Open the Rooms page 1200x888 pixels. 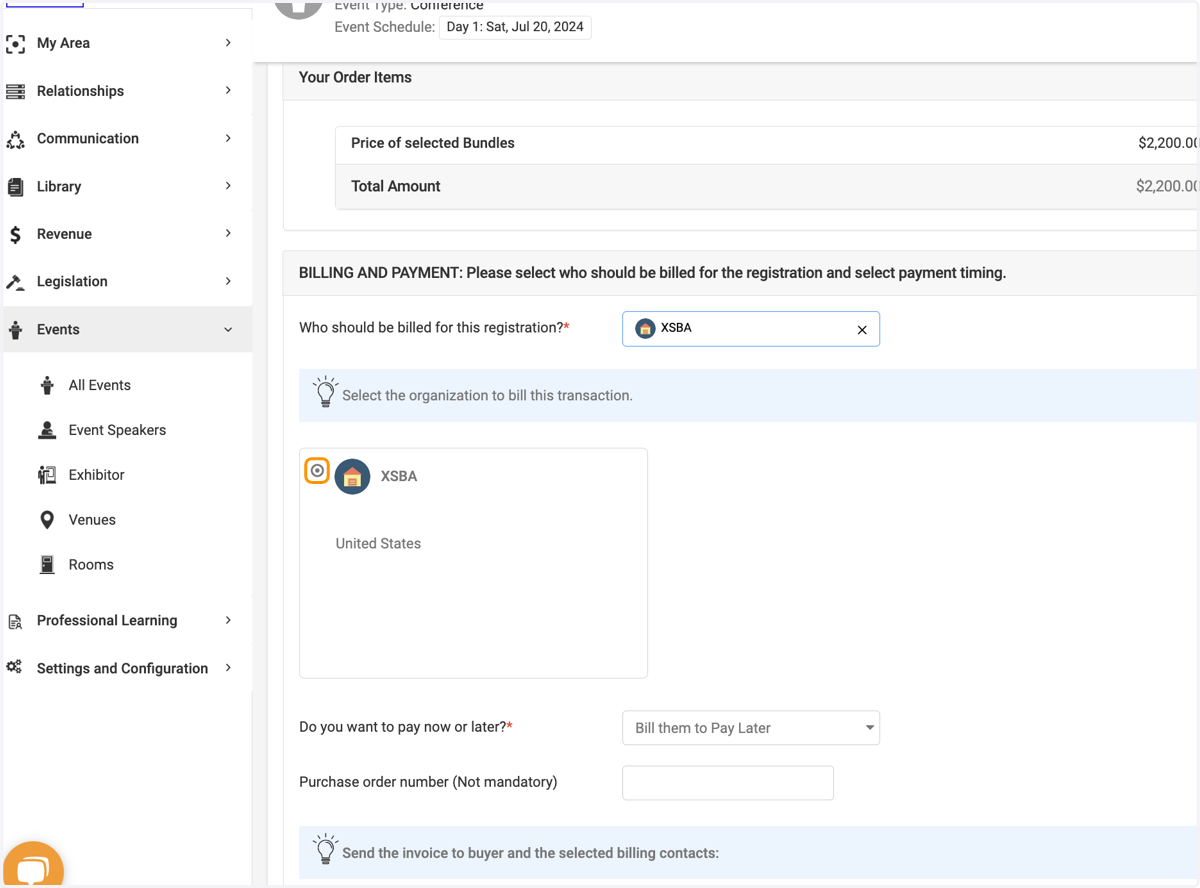point(91,565)
